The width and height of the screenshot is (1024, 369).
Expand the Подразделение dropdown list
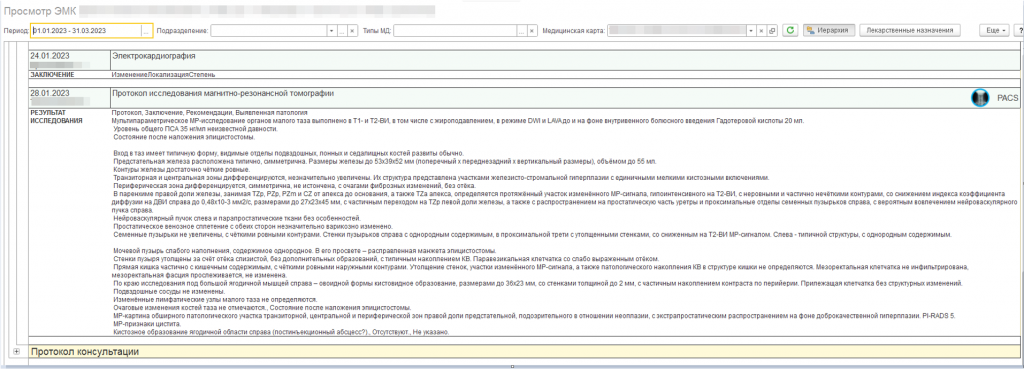pos(331,31)
